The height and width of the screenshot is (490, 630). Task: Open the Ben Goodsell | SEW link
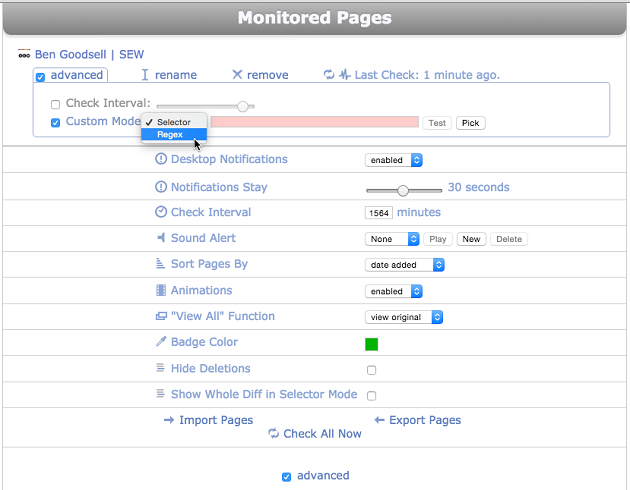coord(89,54)
